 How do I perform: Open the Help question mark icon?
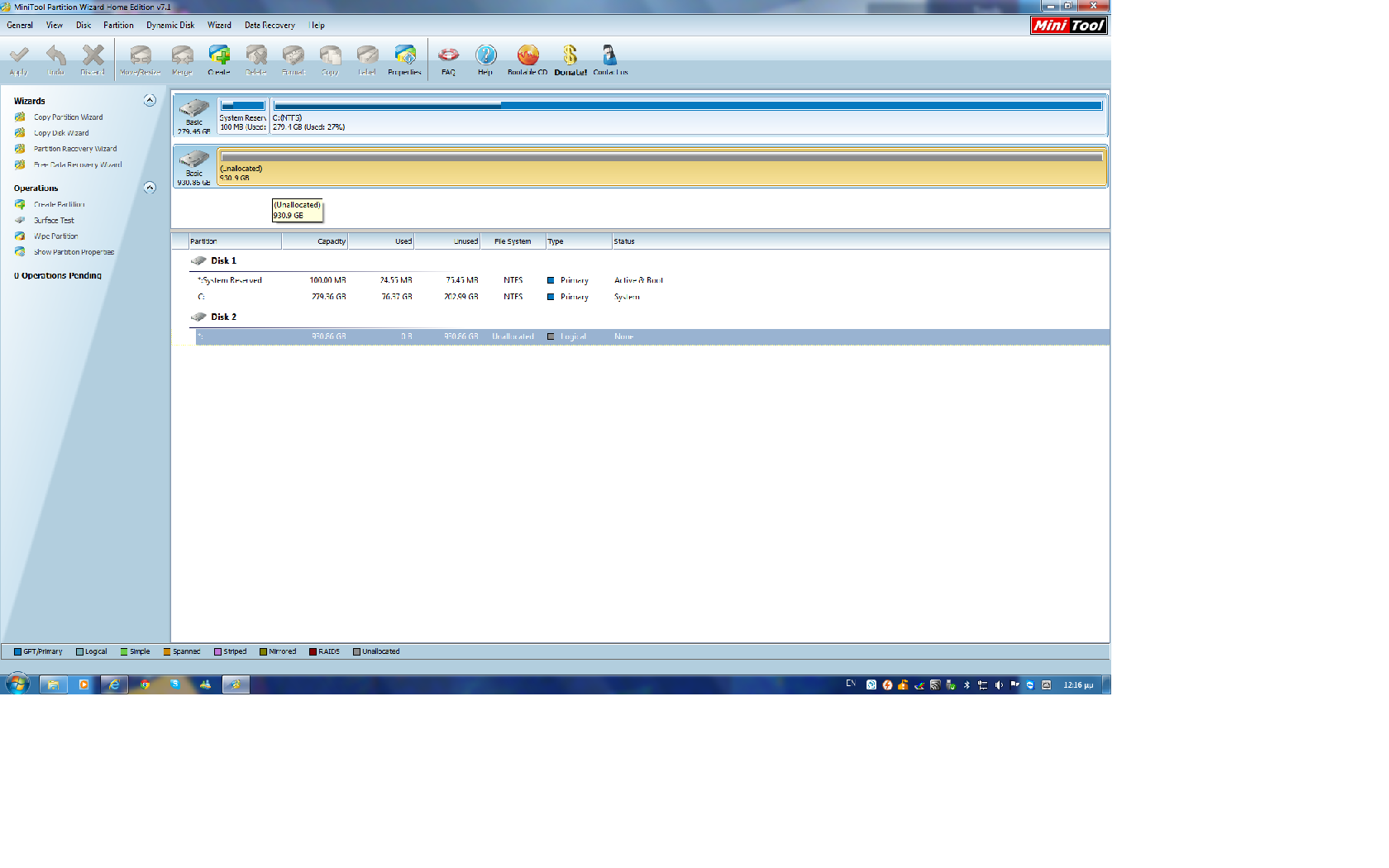click(x=485, y=60)
